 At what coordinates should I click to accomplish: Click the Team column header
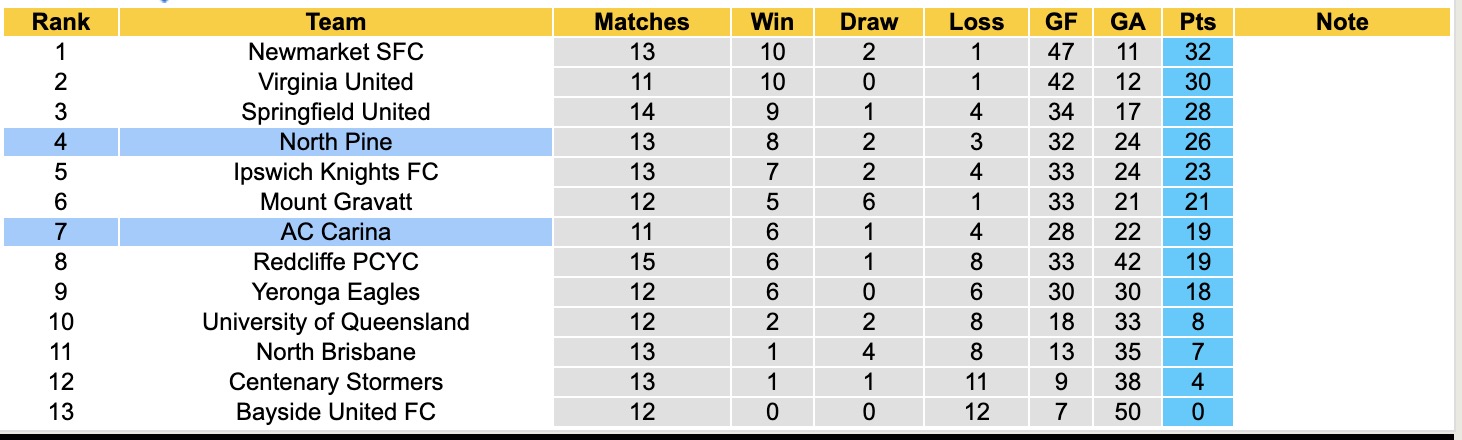click(336, 22)
